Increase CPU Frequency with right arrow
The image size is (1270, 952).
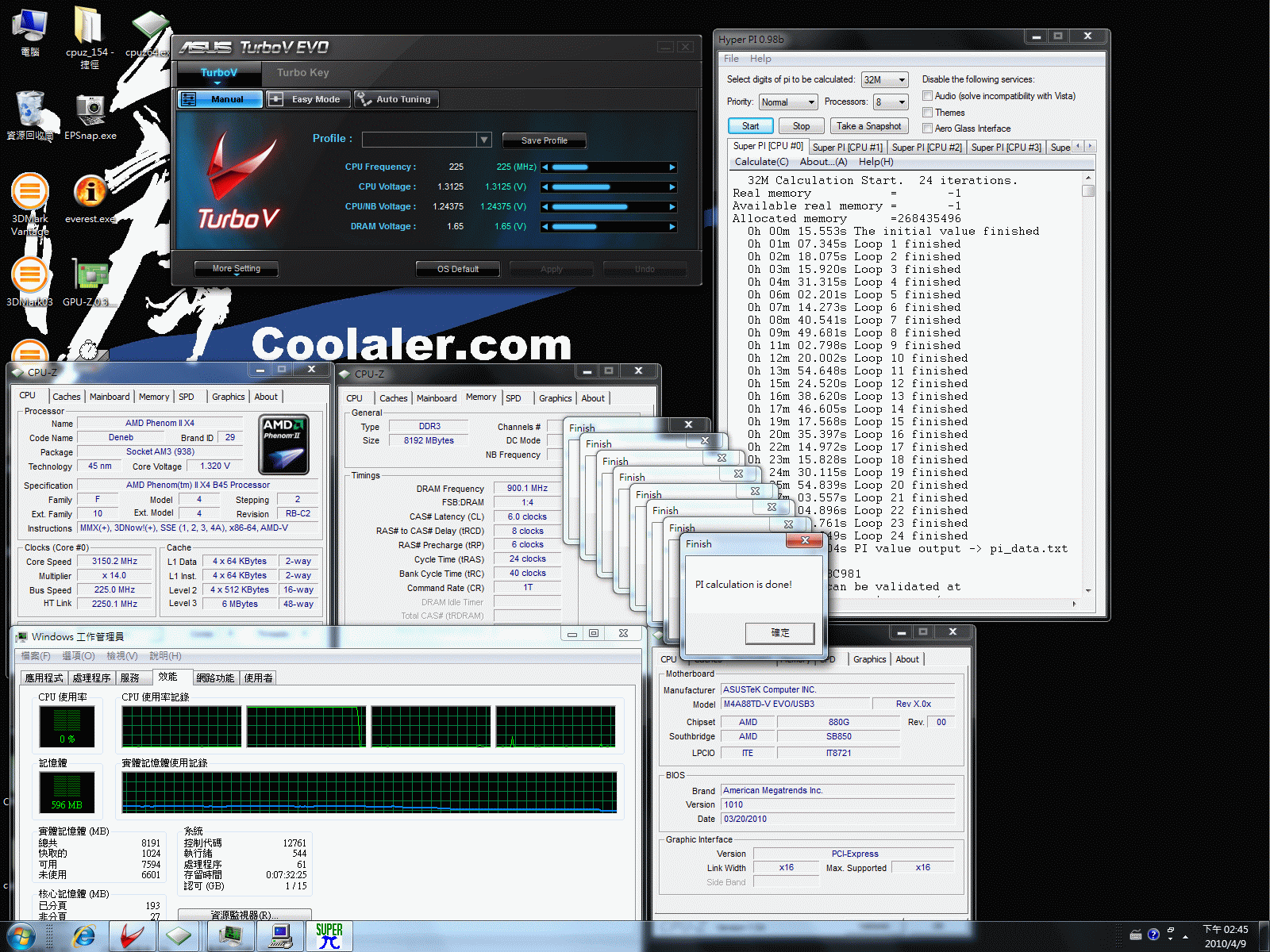[672, 167]
